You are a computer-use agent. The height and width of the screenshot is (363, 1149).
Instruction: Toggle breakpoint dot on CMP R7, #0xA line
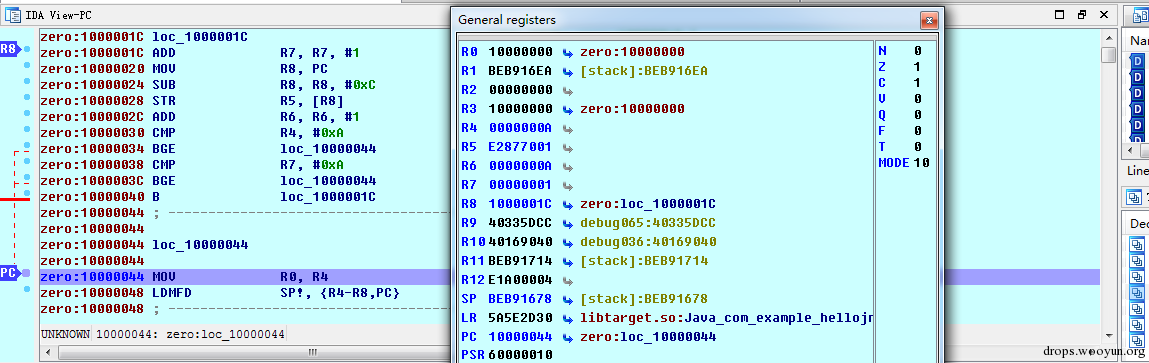click(26, 161)
